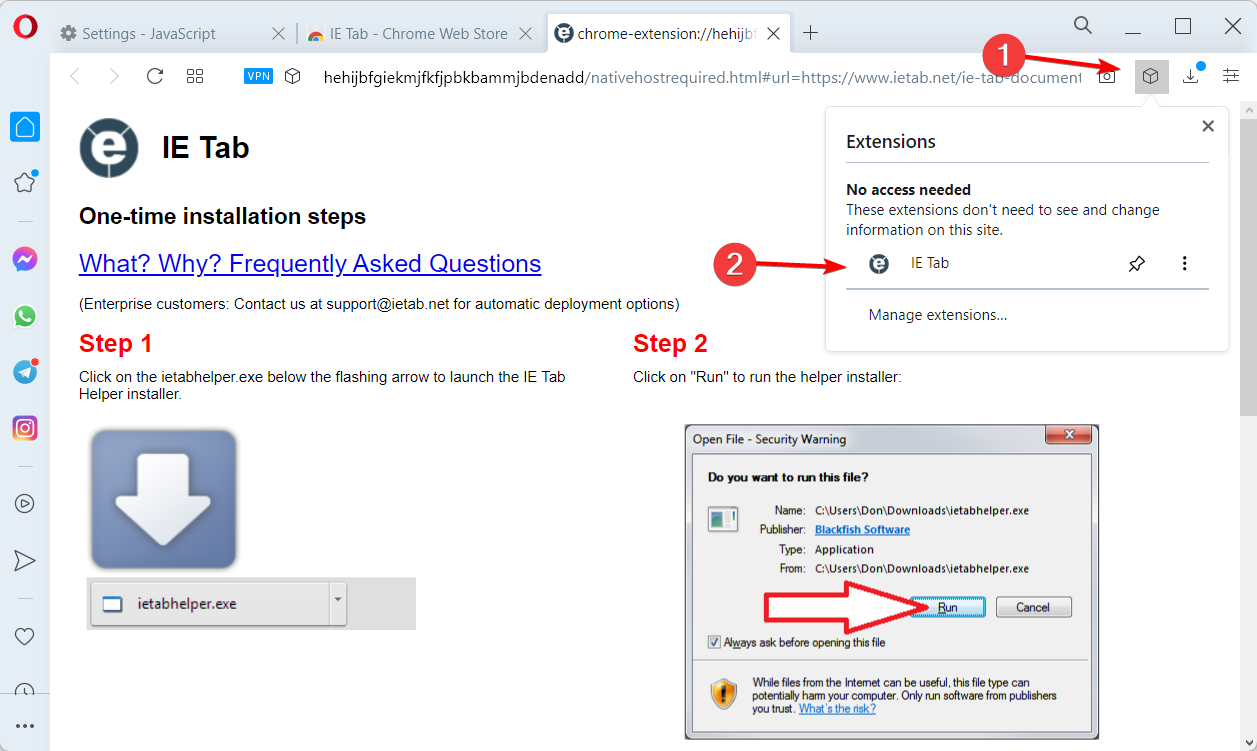Open Bookmarks star sidebar icon
This screenshot has height=751, width=1257.
25,182
